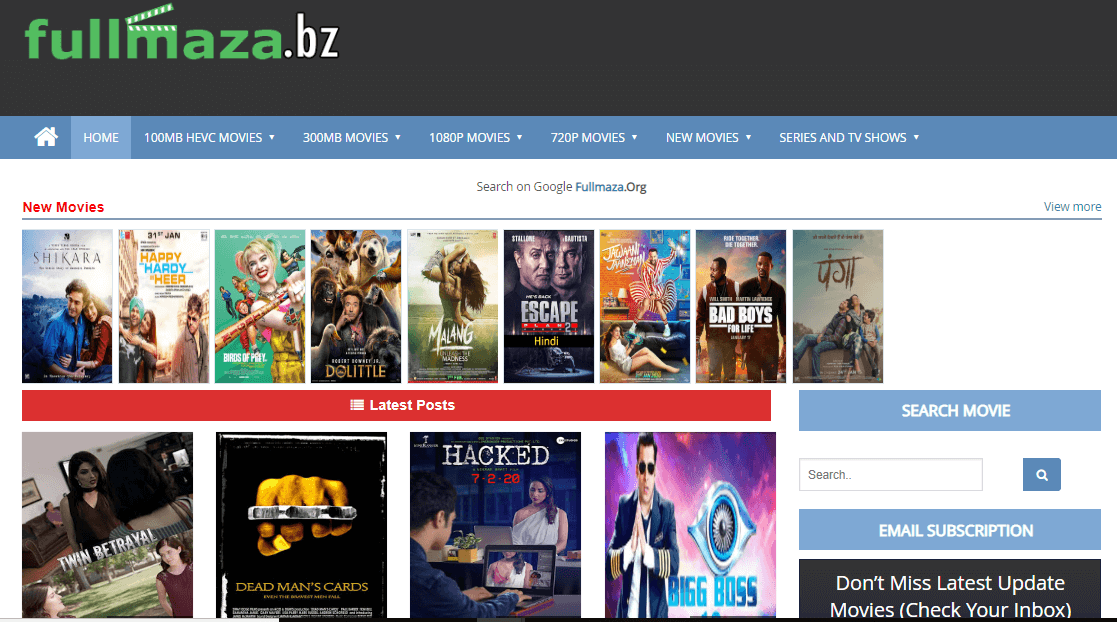Open the 720P Movies menu
The width and height of the screenshot is (1117, 622).
pos(588,138)
